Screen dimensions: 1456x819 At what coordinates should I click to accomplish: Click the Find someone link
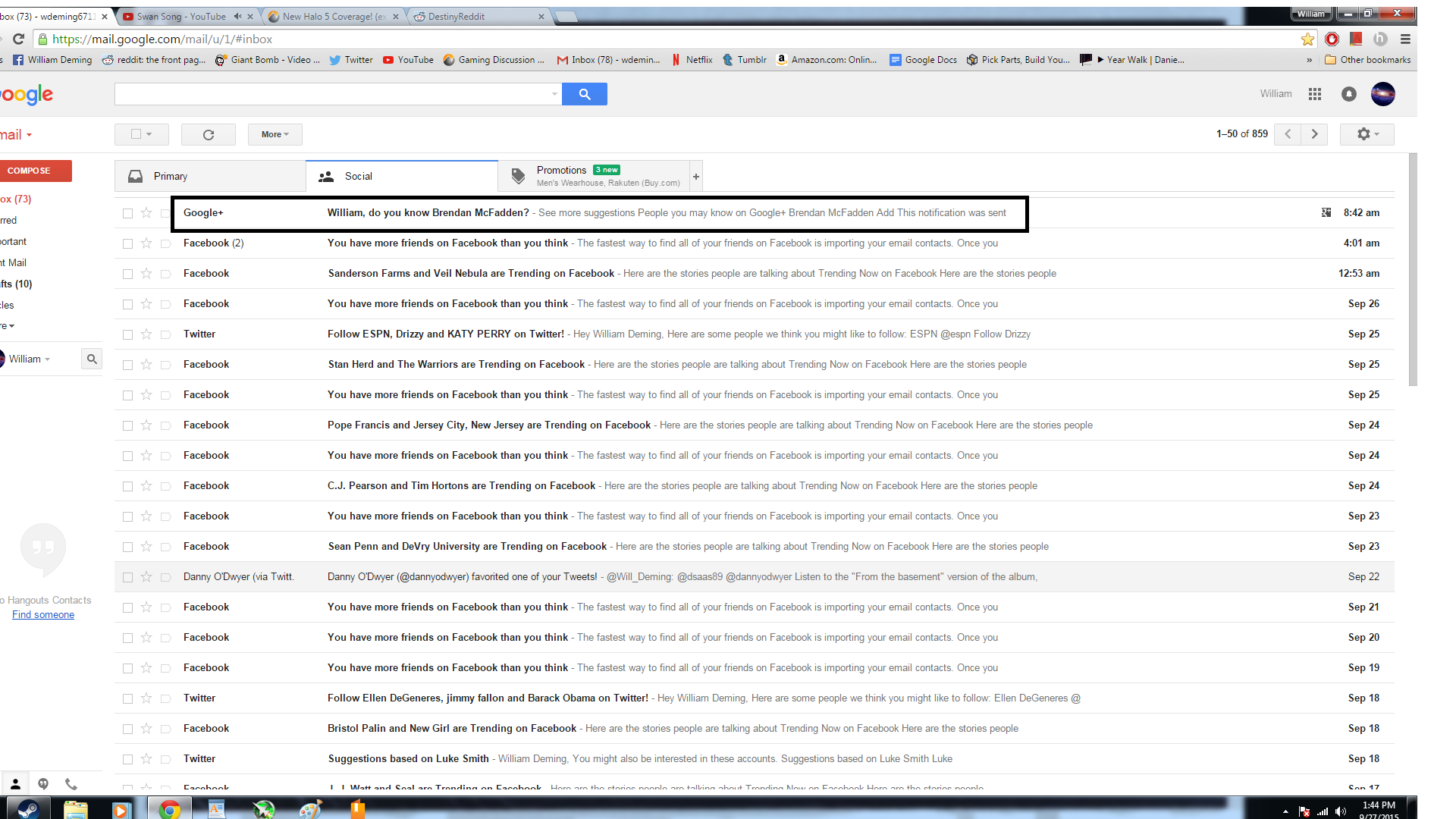pos(43,615)
